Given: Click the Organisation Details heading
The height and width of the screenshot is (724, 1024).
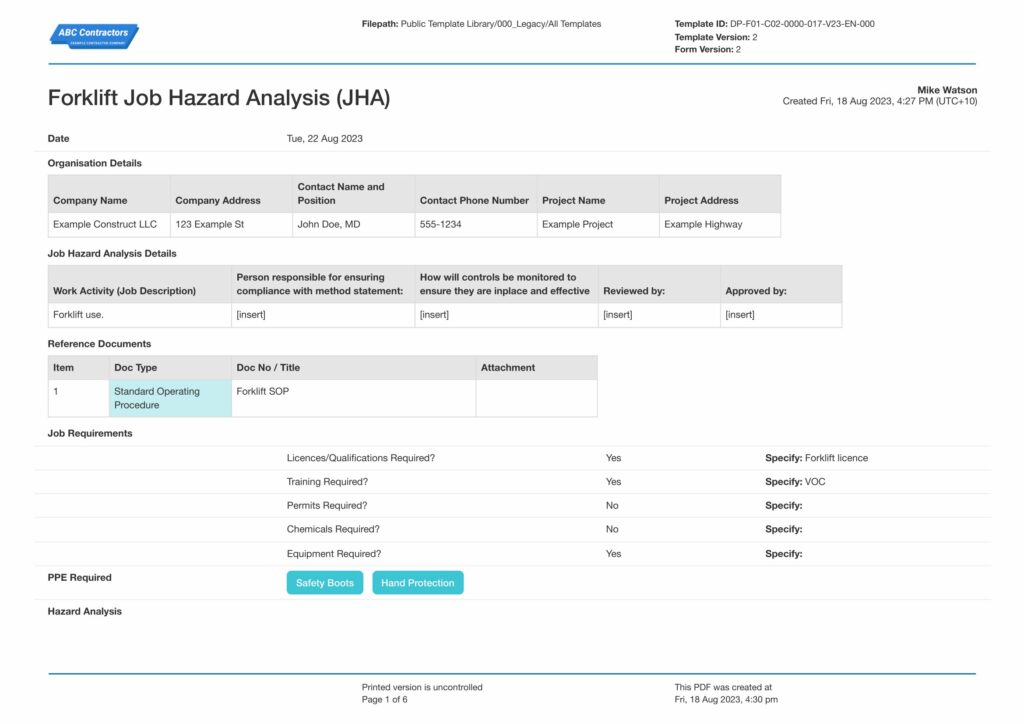Looking at the screenshot, I should pos(95,163).
